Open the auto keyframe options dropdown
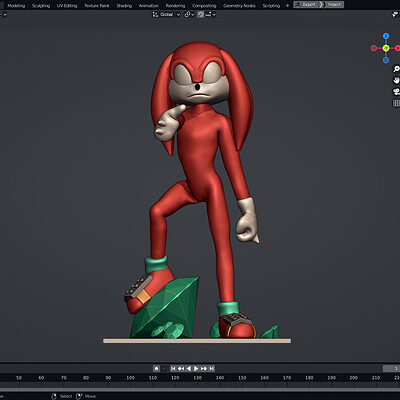The height and width of the screenshot is (400, 400). [x=164, y=368]
